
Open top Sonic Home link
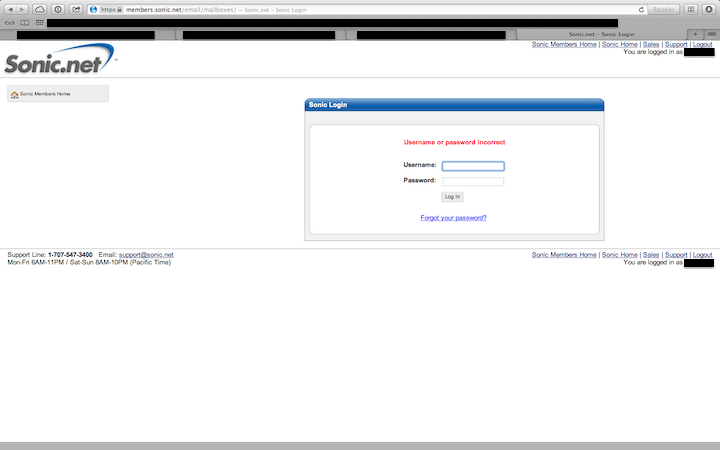pyautogui.click(x=619, y=45)
